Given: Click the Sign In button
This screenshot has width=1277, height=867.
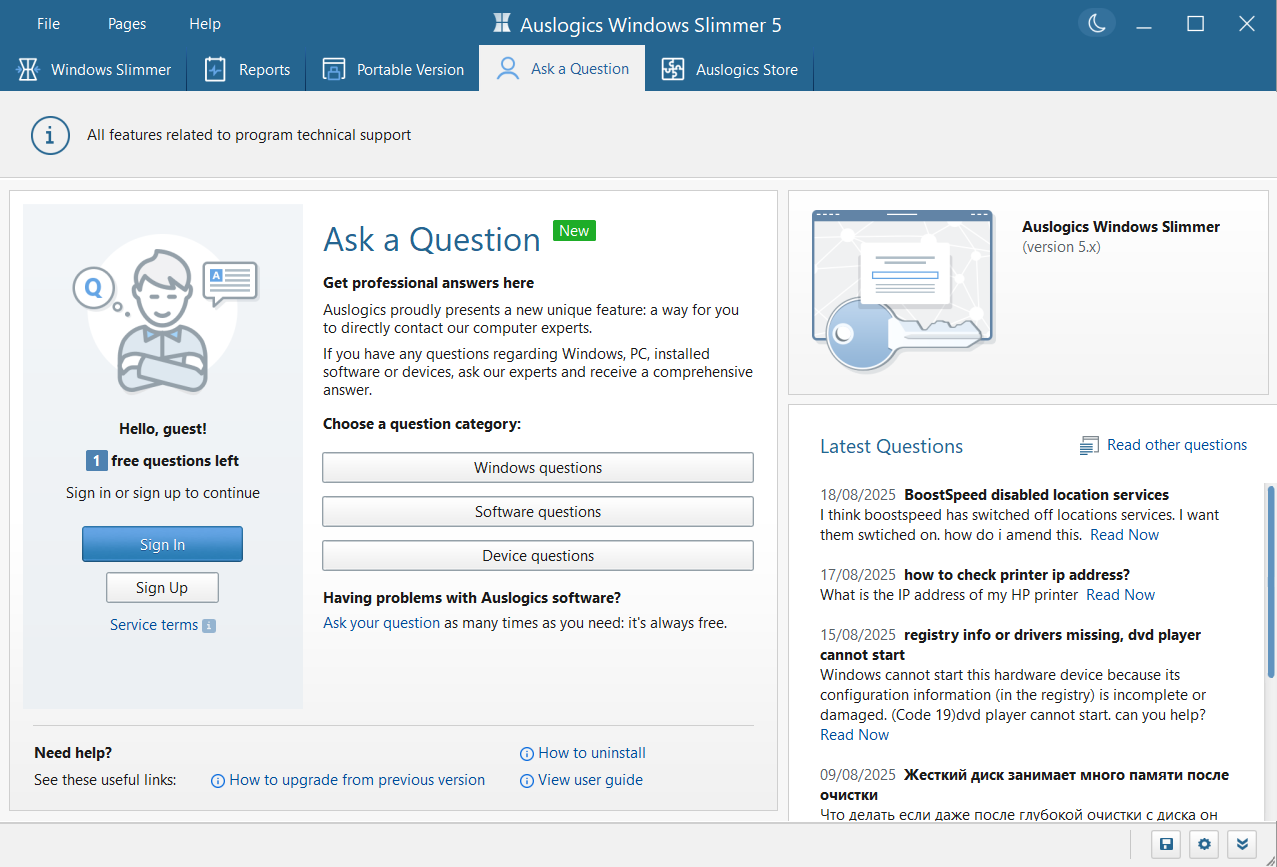Looking at the screenshot, I should click(162, 544).
